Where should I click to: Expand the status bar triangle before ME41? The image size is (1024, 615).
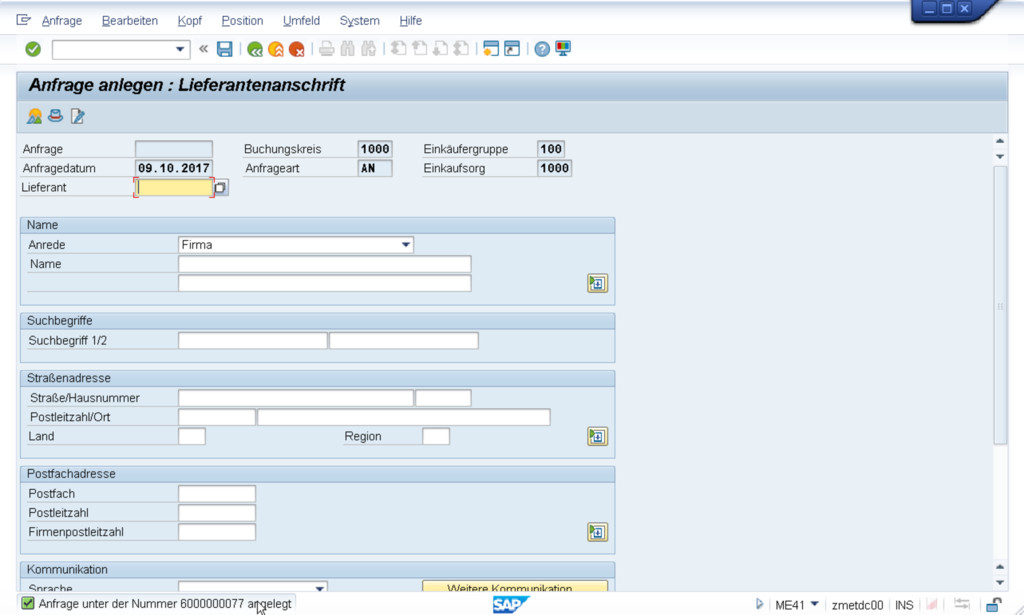pyautogui.click(x=759, y=605)
